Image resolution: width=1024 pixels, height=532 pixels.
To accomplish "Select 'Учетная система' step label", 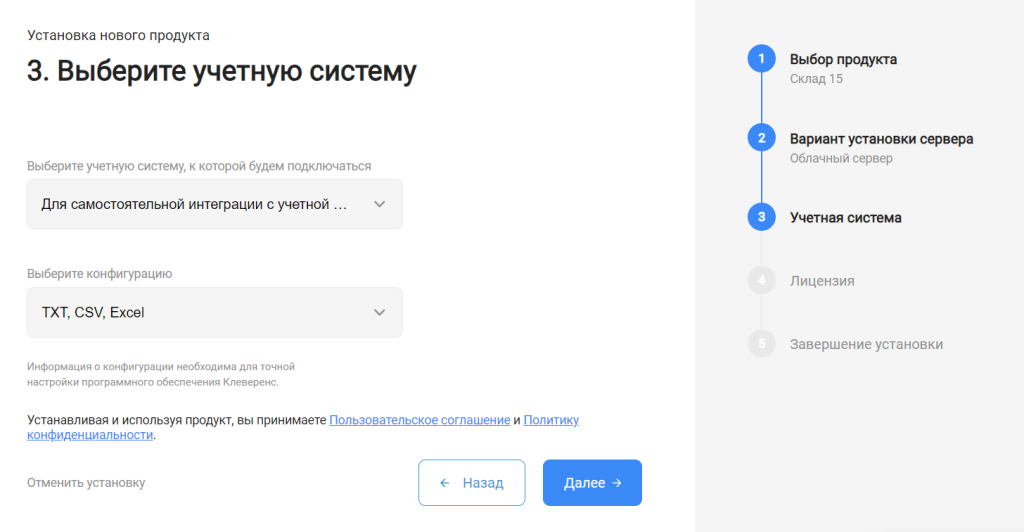I will (846, 218).
